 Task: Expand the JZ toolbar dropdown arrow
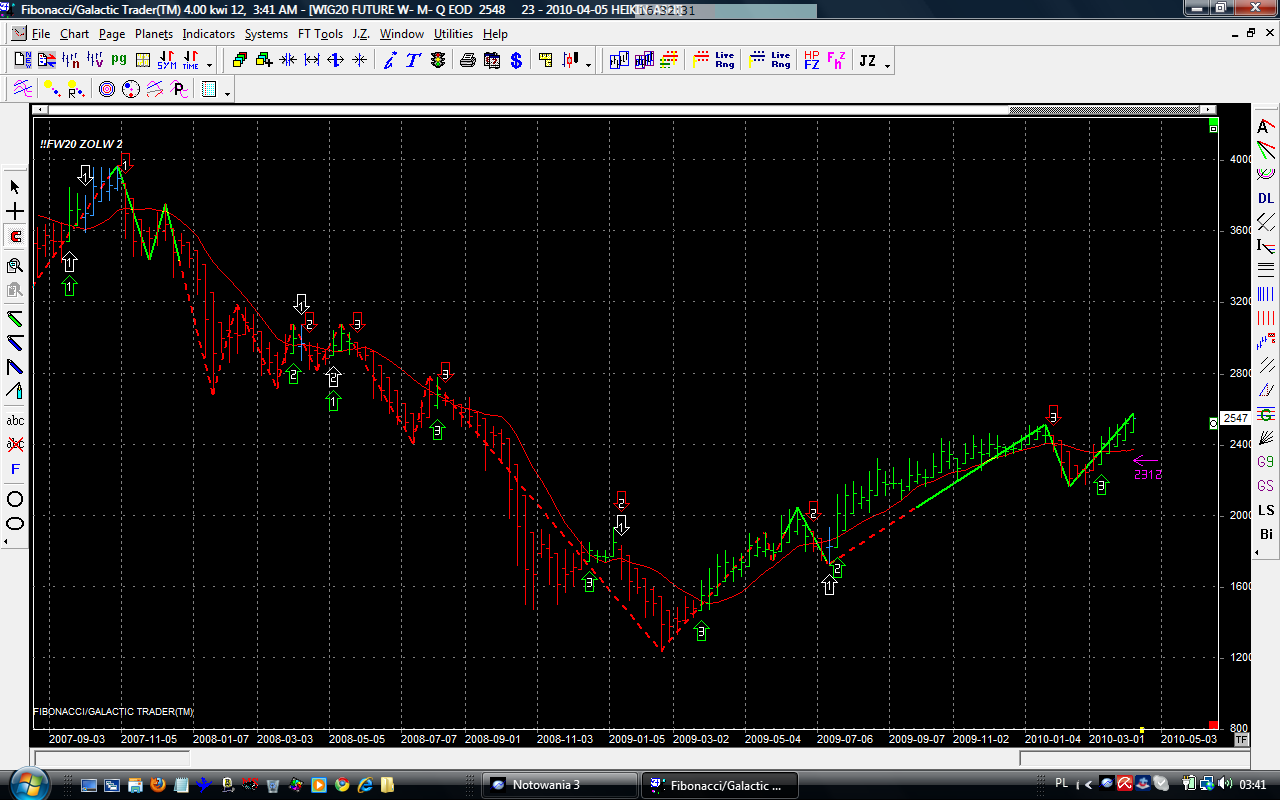pyautogui.click(x=887, y=66)
